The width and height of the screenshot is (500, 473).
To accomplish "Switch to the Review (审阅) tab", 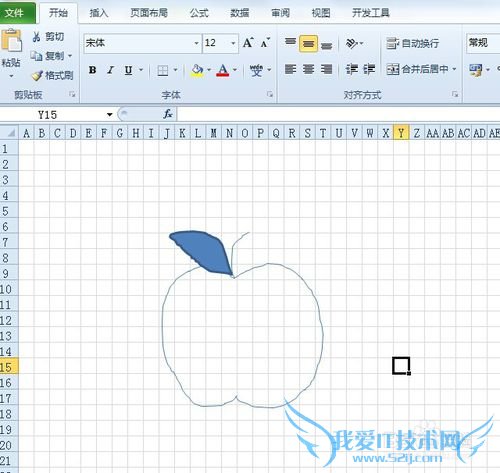I will pyautogui.click(x=280, y=13).
